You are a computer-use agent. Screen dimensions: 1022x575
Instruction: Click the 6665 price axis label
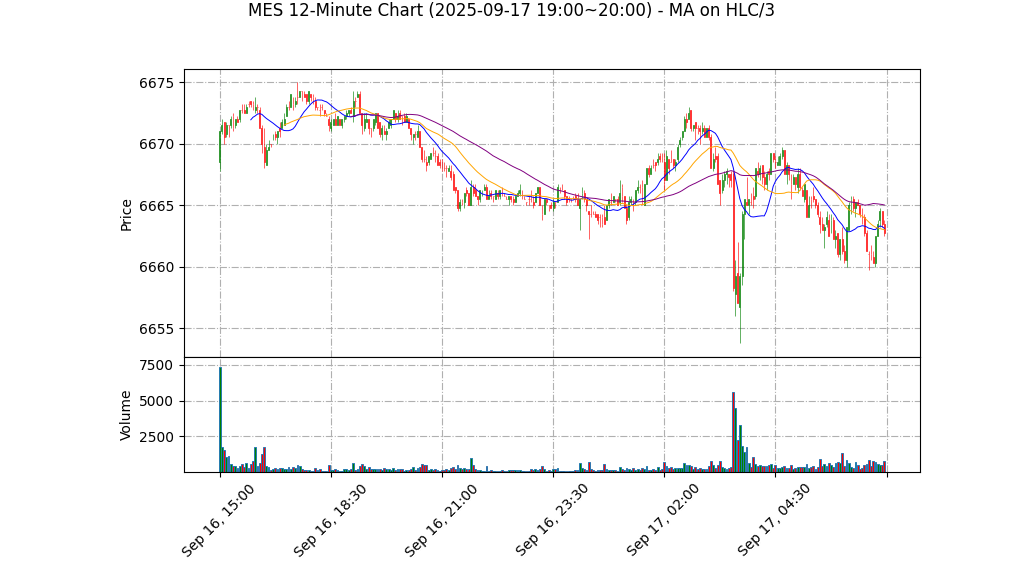pos(157,206)
